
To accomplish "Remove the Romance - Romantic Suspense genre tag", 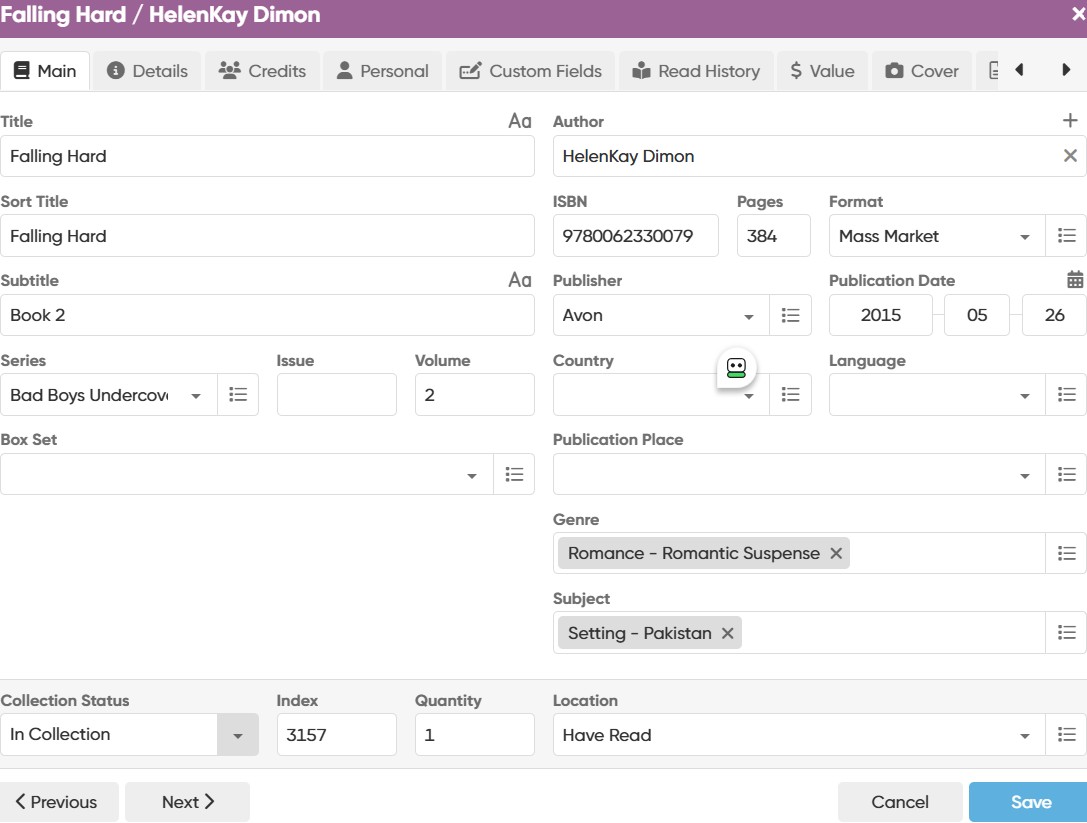I will 836,553.
